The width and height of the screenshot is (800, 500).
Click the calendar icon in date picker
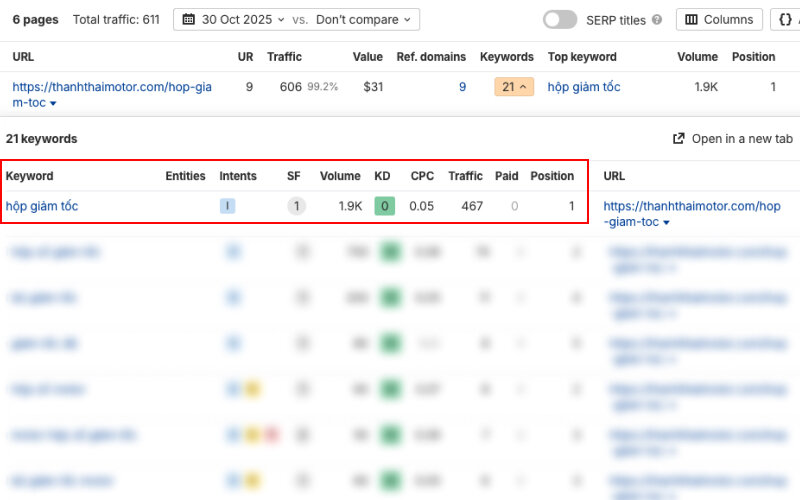click(x=189, y=20)
